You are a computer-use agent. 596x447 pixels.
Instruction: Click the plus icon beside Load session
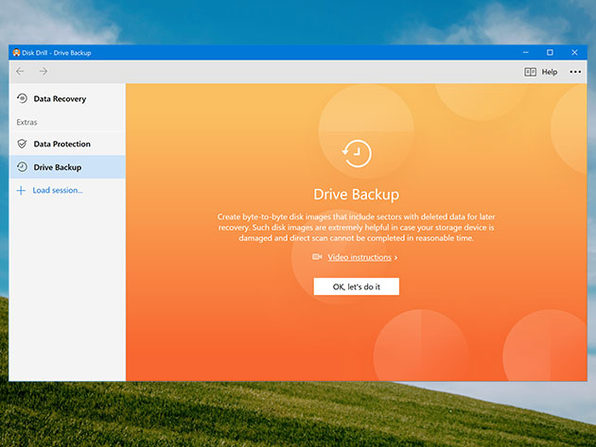click(21, 190)
